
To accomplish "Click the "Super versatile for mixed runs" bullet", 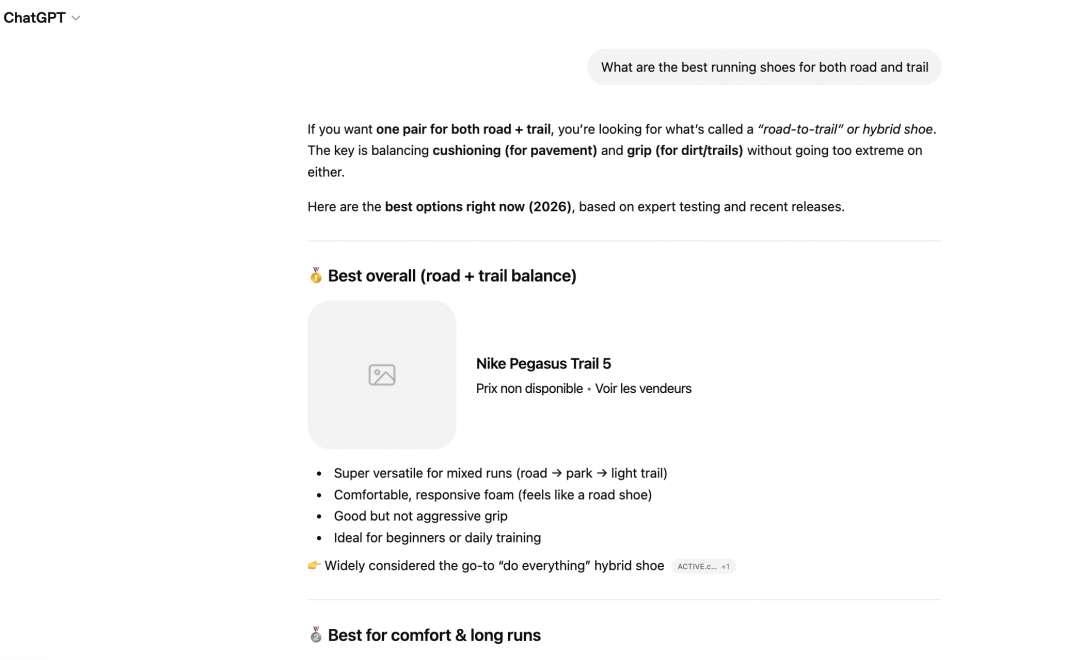I will tap(500, 473).
